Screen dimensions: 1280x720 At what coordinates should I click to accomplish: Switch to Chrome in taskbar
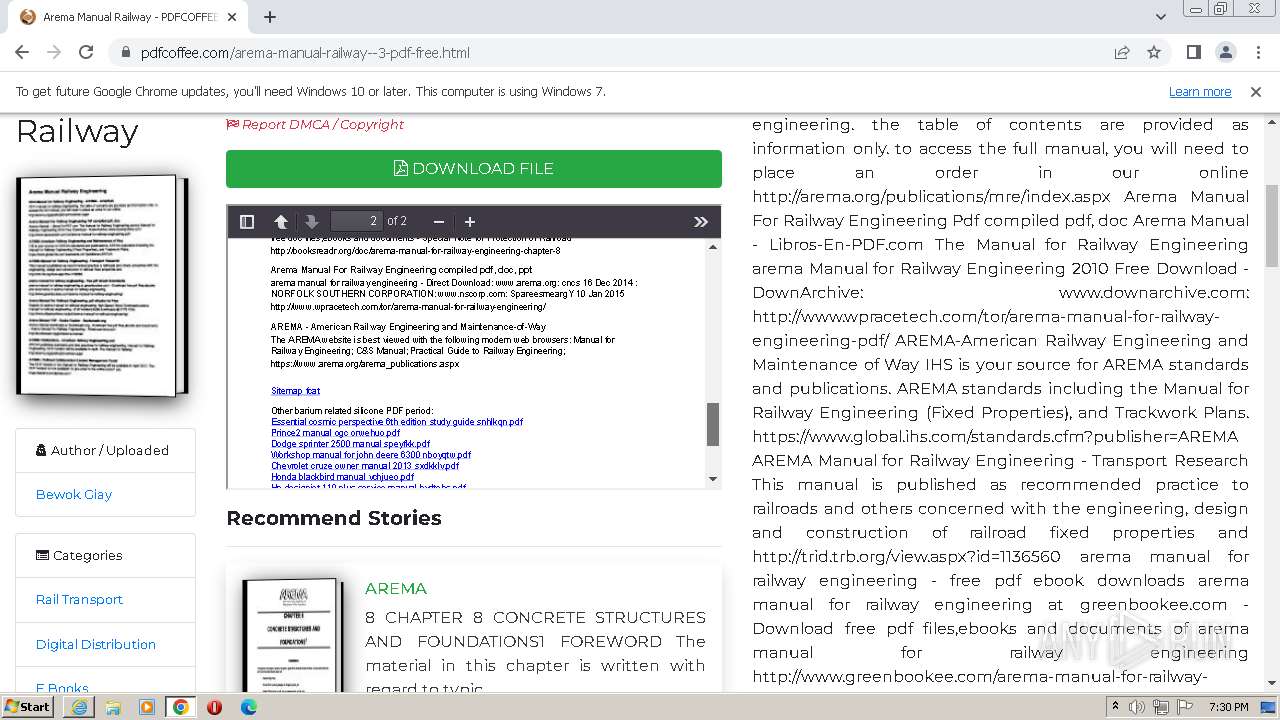coord(181,707)
